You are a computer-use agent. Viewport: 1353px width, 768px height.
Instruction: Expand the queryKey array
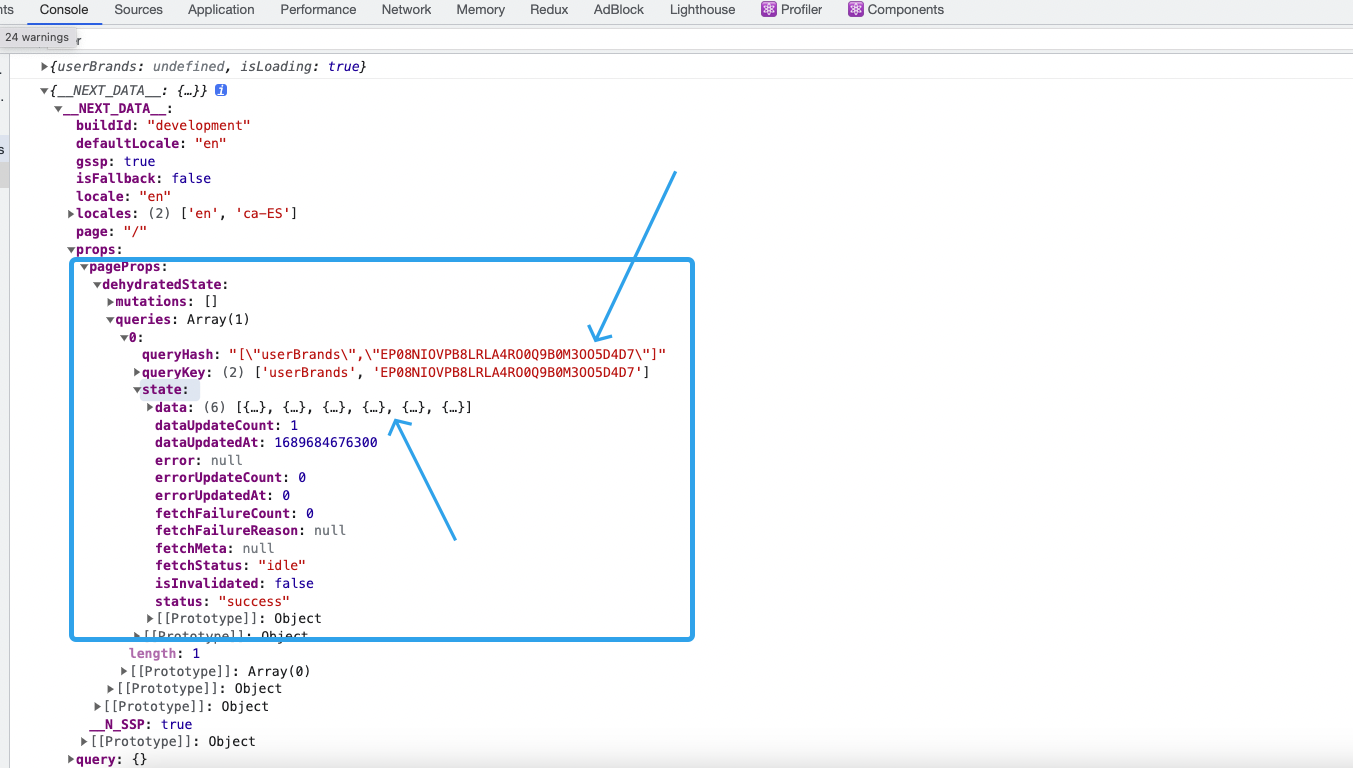point(137,372)
